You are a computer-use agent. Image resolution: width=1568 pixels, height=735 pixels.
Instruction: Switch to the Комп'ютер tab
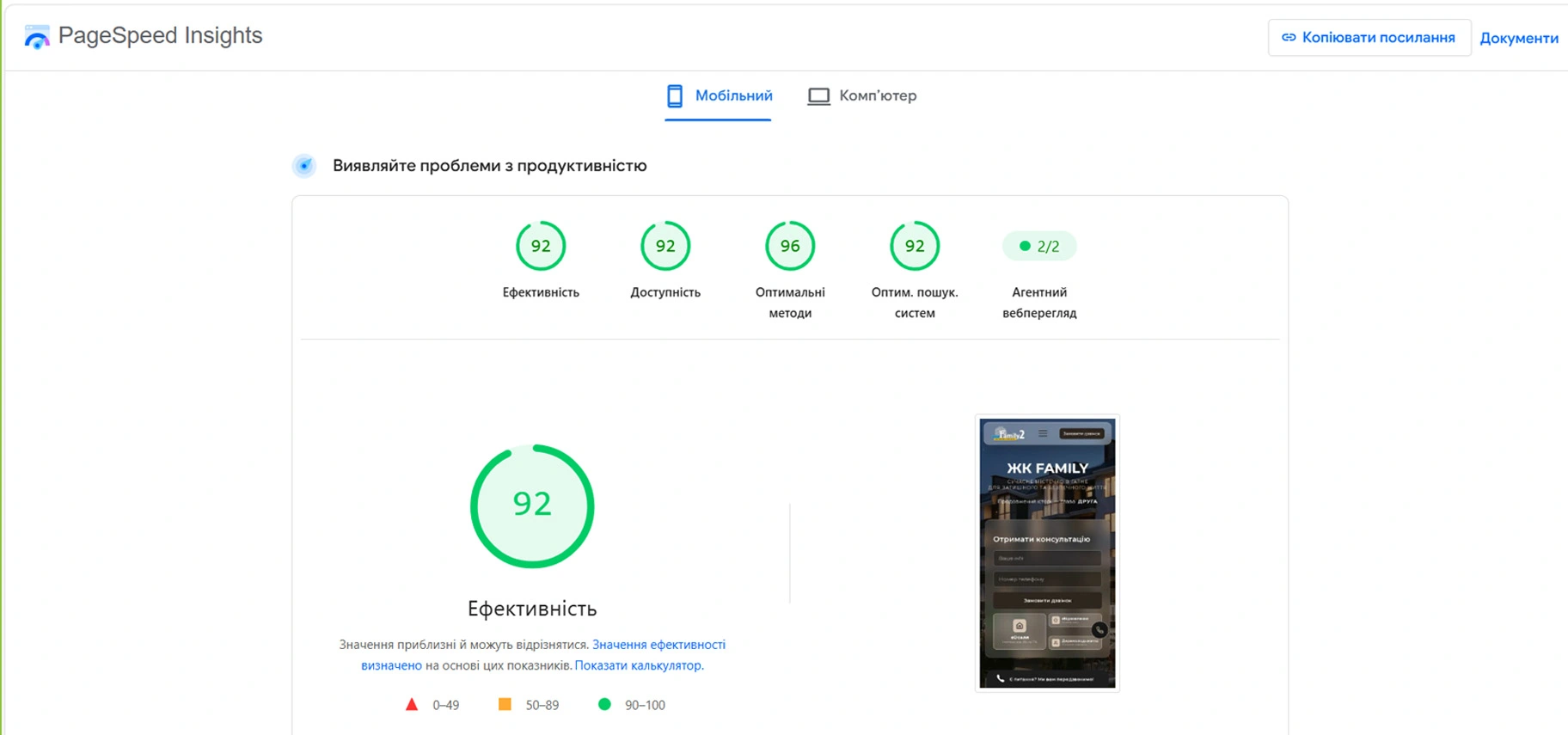[862, 95]
